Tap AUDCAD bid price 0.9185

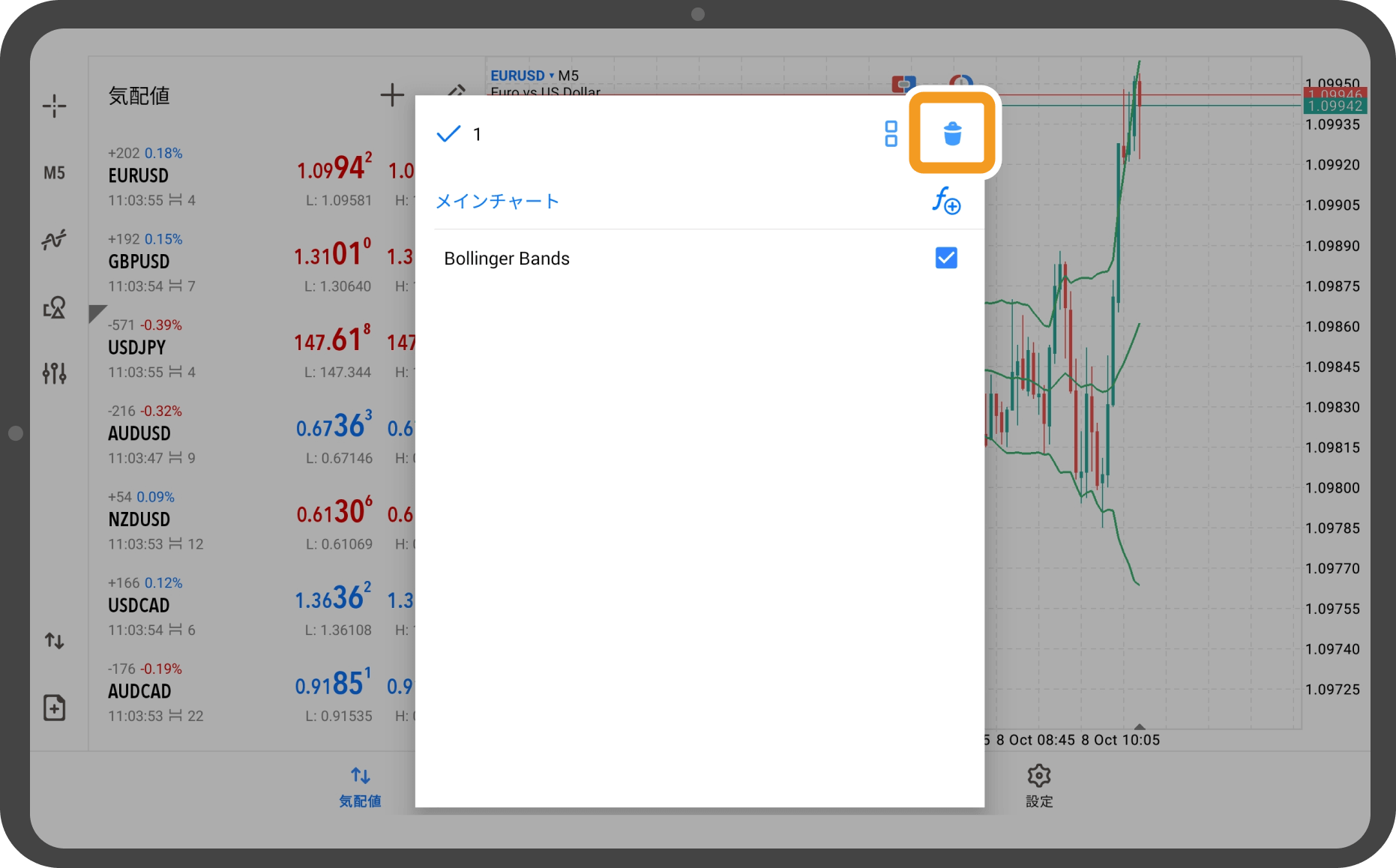click(333, 684)
